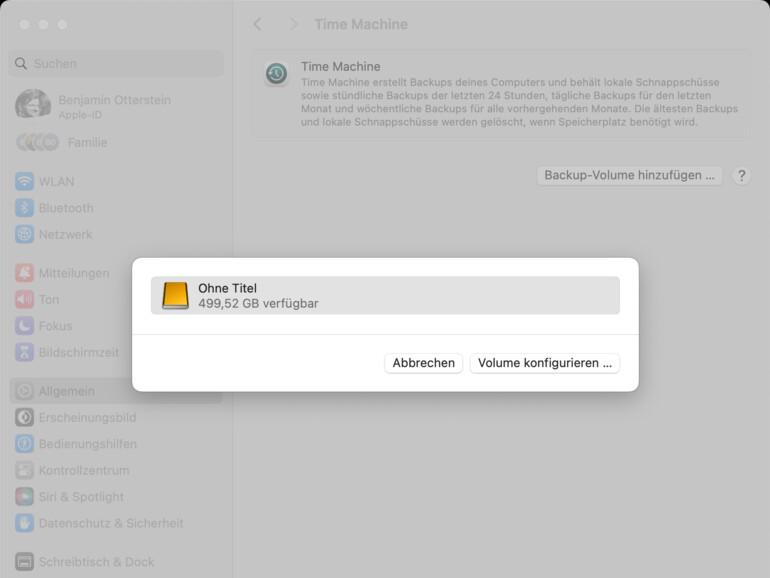770x578 pixels.
Task: Click the green zoom window button
Action: click(62, 24)
